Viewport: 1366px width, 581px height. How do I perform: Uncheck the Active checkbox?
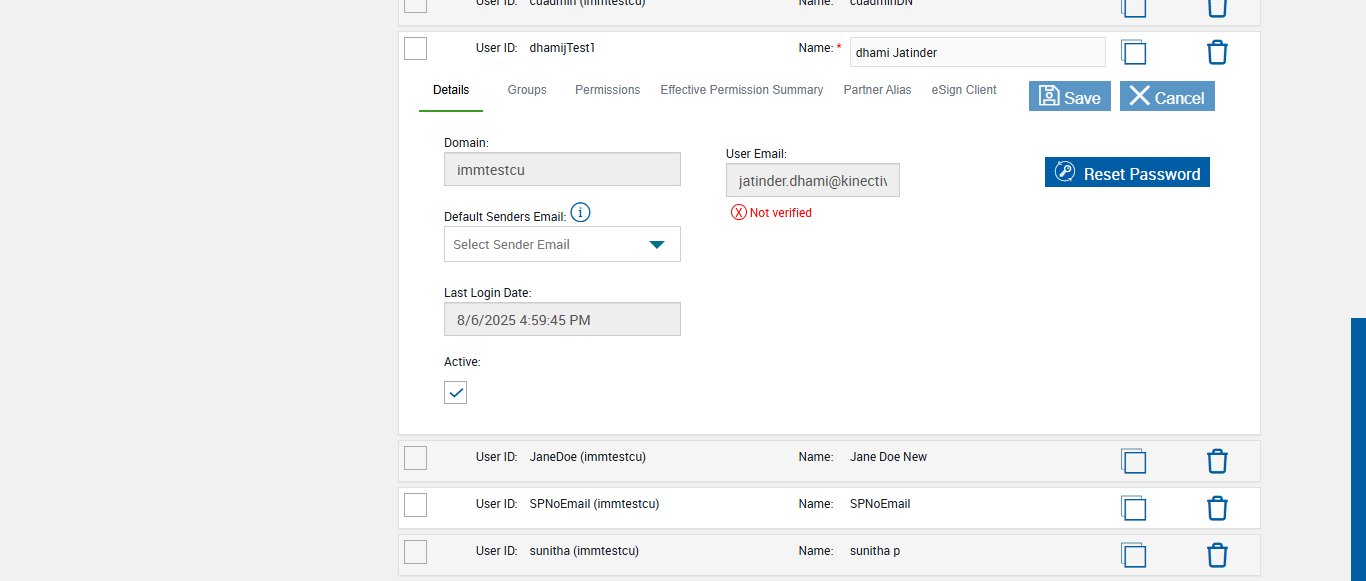[456, 393]
